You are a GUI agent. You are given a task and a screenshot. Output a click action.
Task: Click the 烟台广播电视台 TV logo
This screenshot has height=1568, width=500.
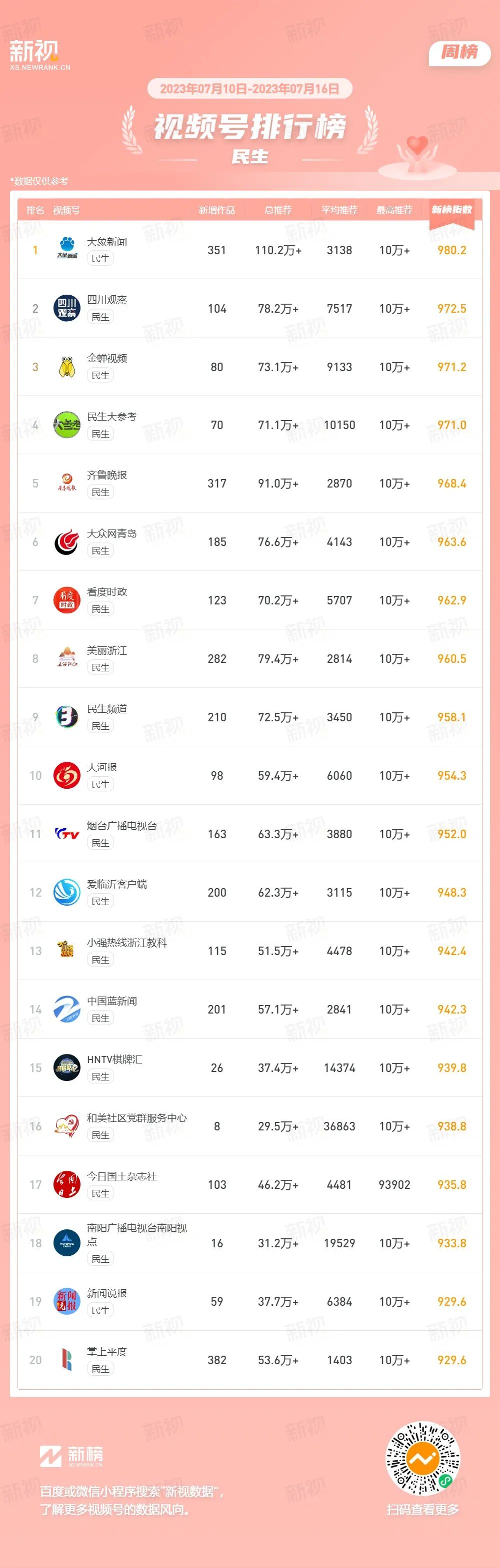pyautogui.click(x=67, y=834)
